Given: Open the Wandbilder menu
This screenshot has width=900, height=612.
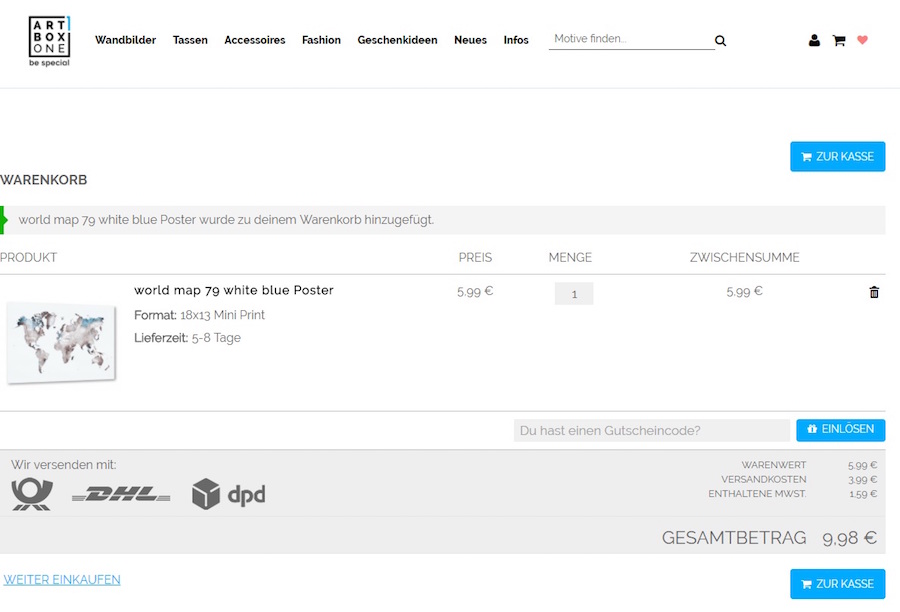Looking at the screenshot, I should point(125,40).
